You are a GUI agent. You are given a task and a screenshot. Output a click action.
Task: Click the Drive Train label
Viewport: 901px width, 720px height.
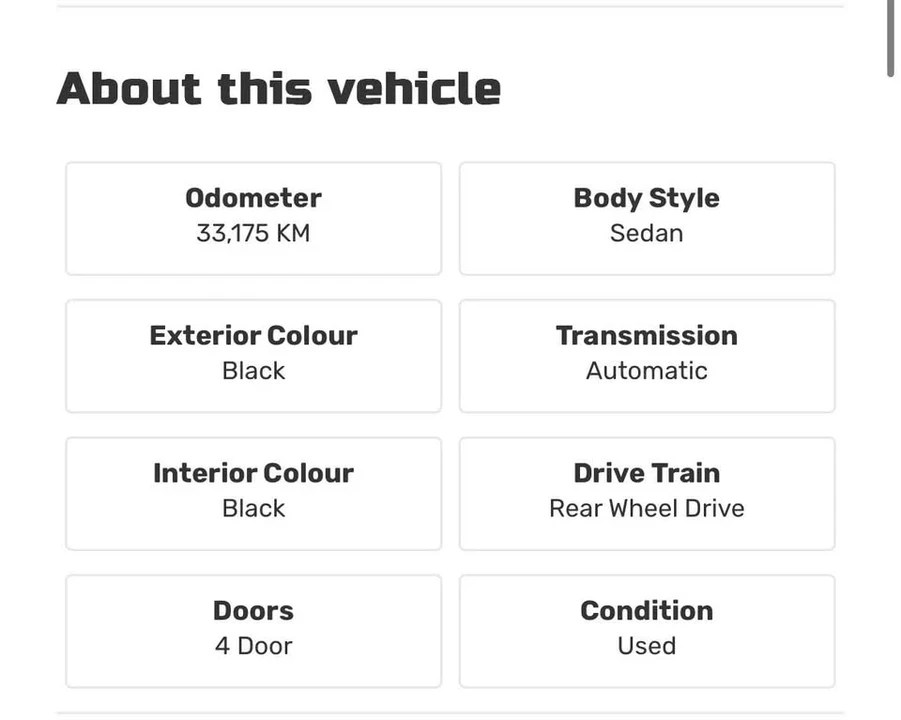(647, 473)
